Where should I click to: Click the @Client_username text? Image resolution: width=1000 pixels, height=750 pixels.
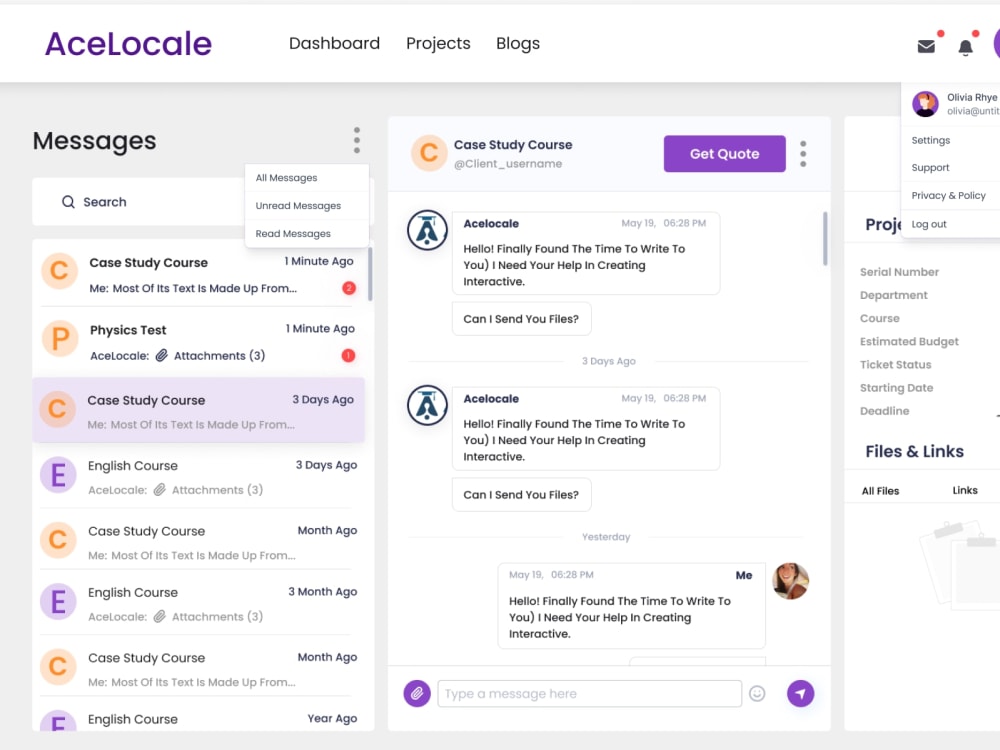click(508, 164)
